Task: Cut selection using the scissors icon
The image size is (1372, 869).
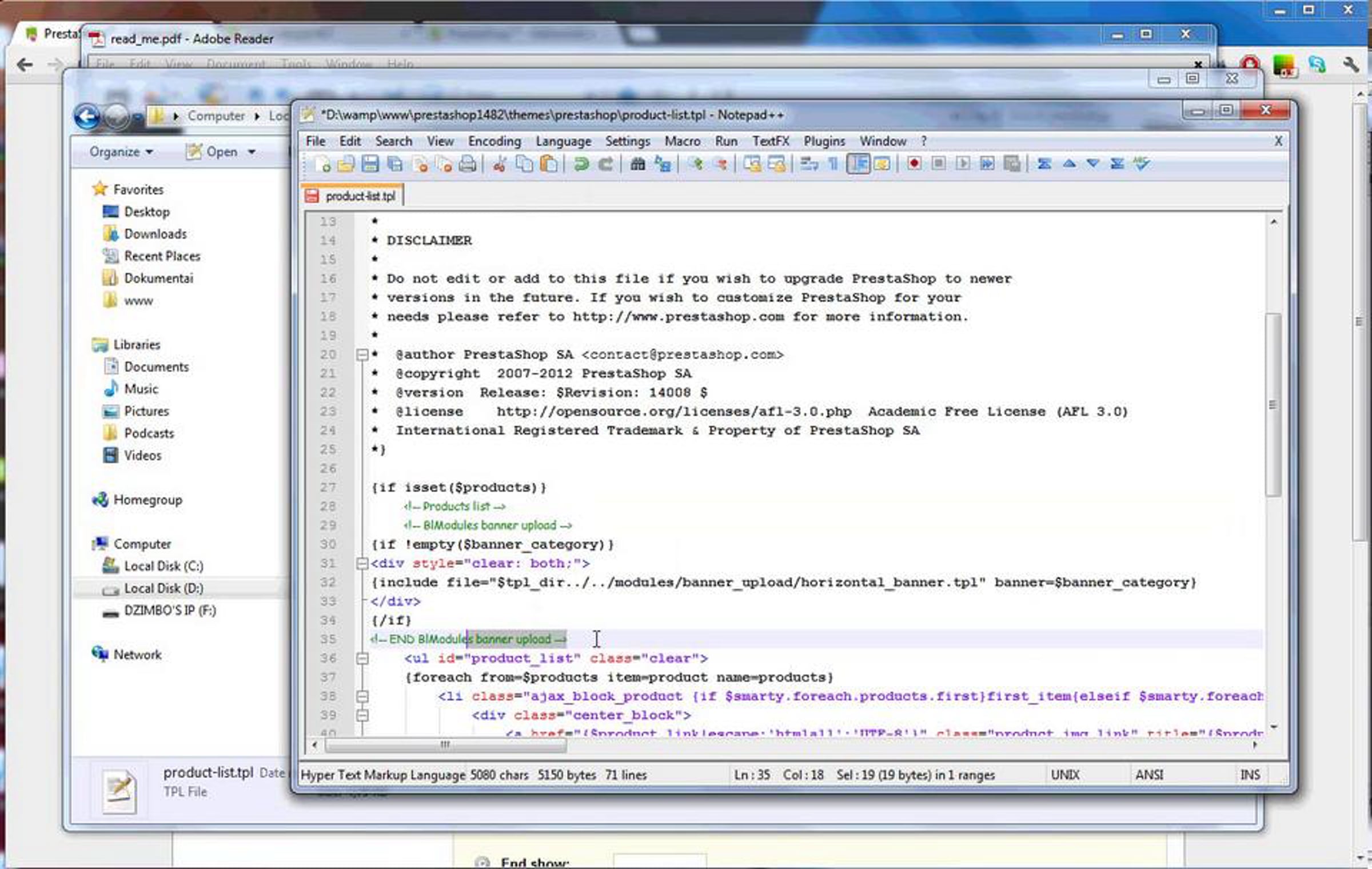Action: pyautogui.click(x=500, y=165)
